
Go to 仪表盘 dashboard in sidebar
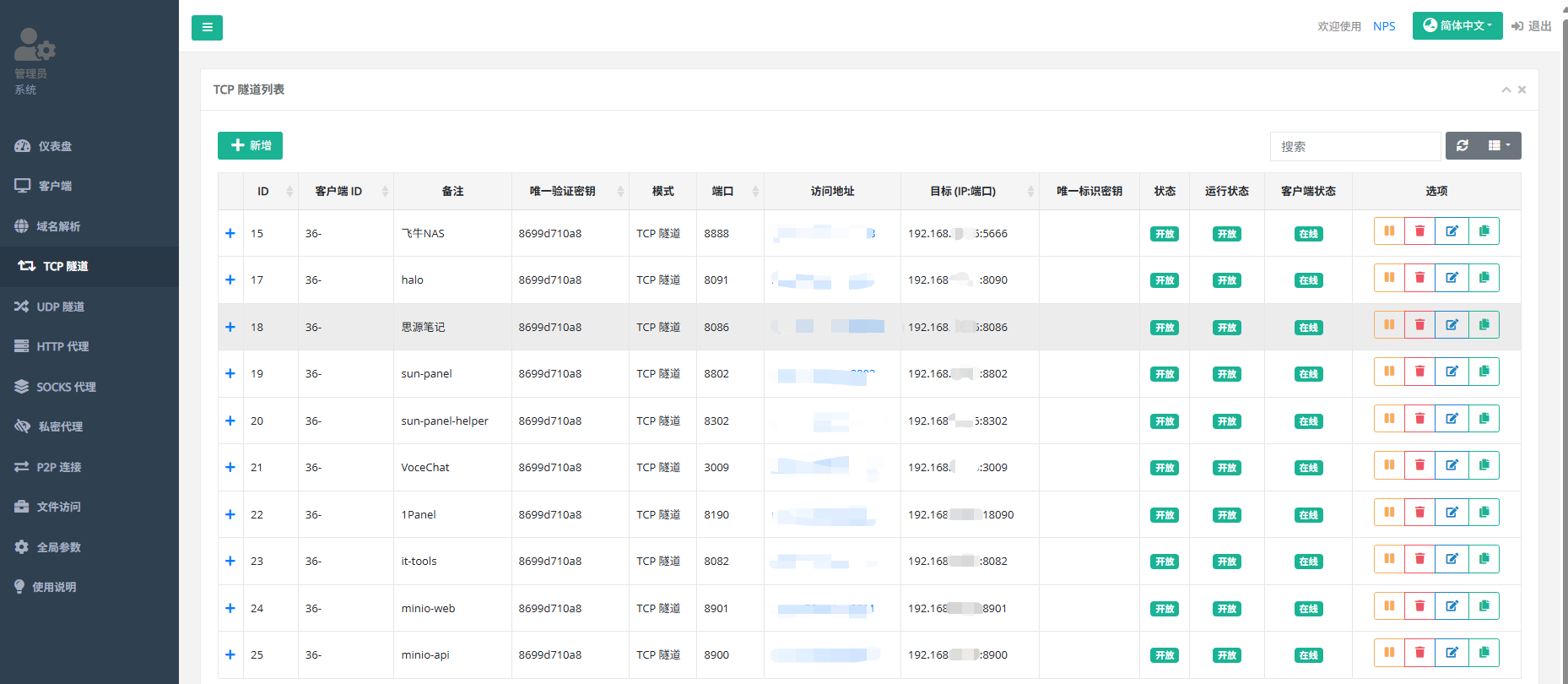click(x=55, y=146)
